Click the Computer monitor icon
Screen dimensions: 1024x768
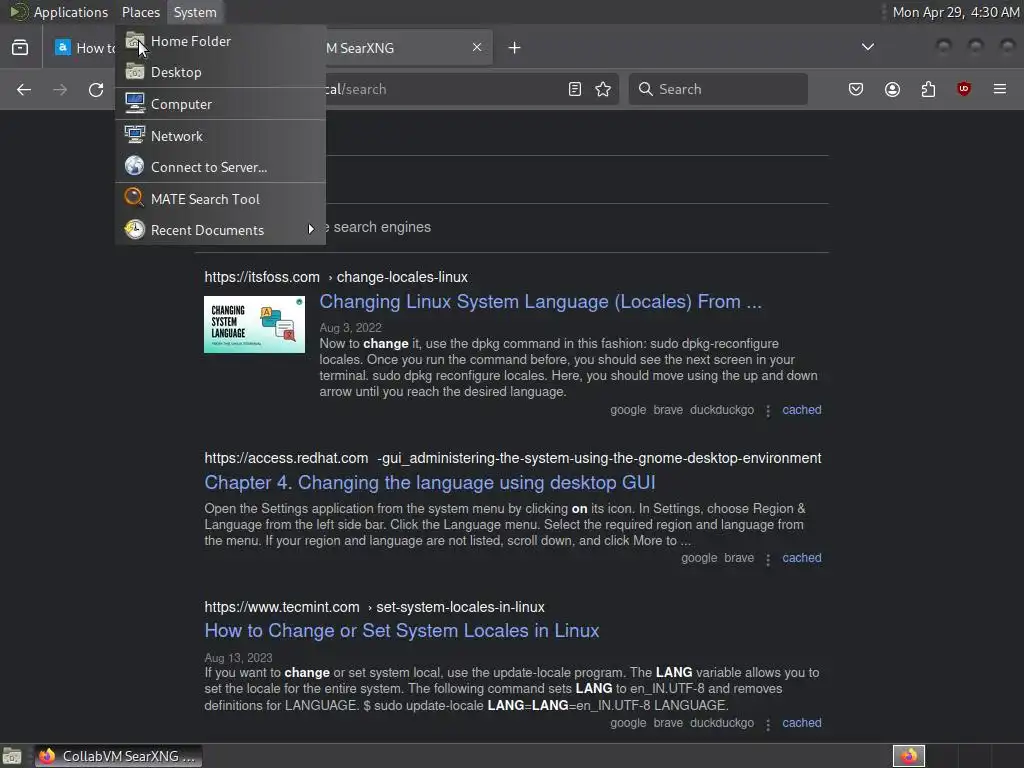(x=135, y=104)
